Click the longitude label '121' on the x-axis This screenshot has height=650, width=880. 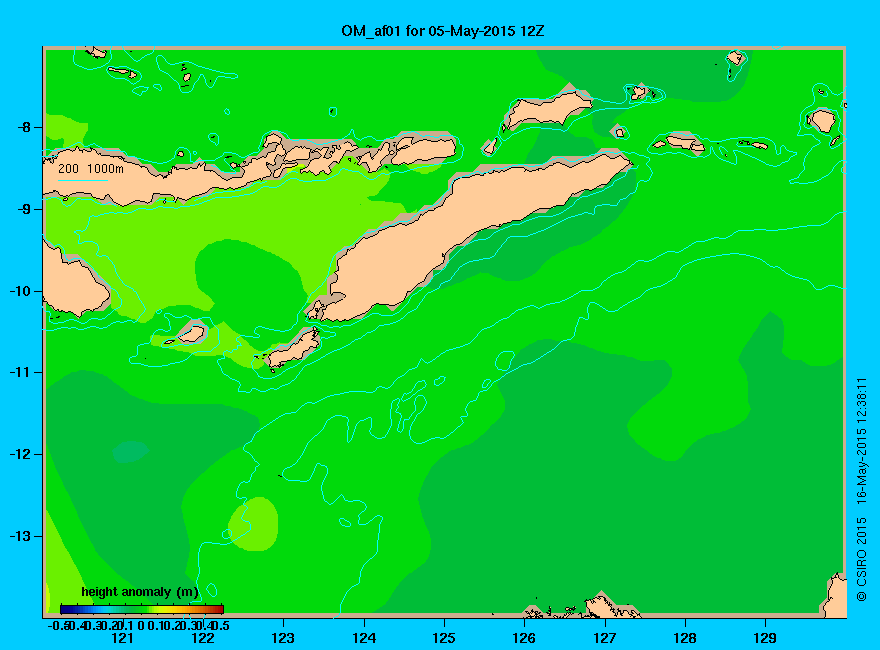coord(122,638)
